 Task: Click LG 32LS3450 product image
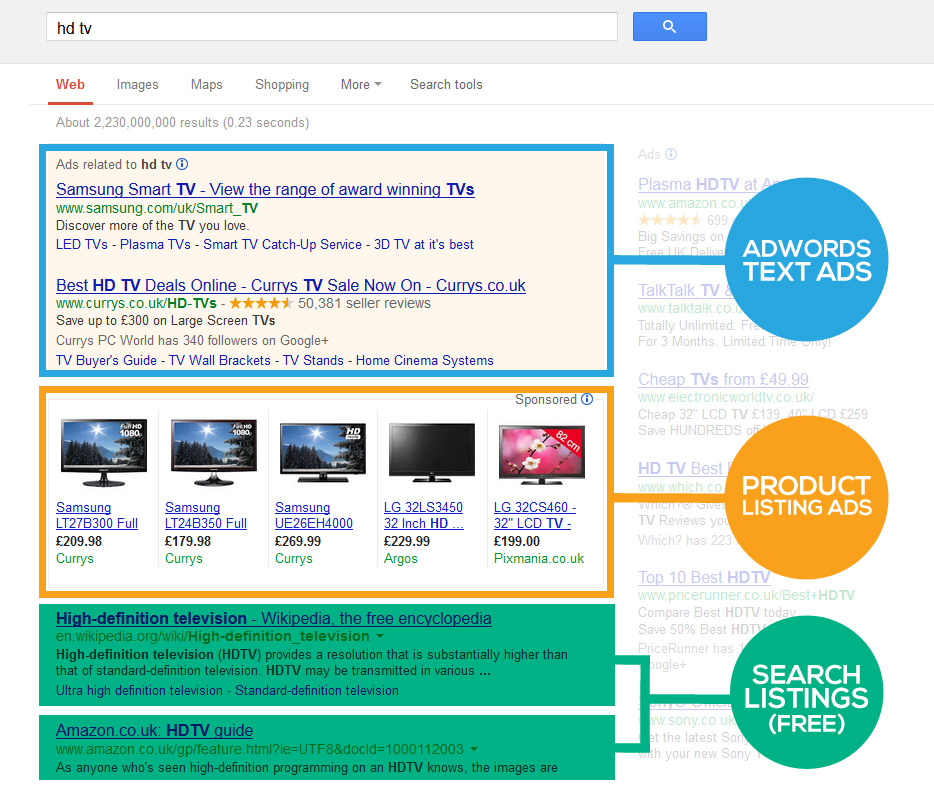[x=432, y=452]
